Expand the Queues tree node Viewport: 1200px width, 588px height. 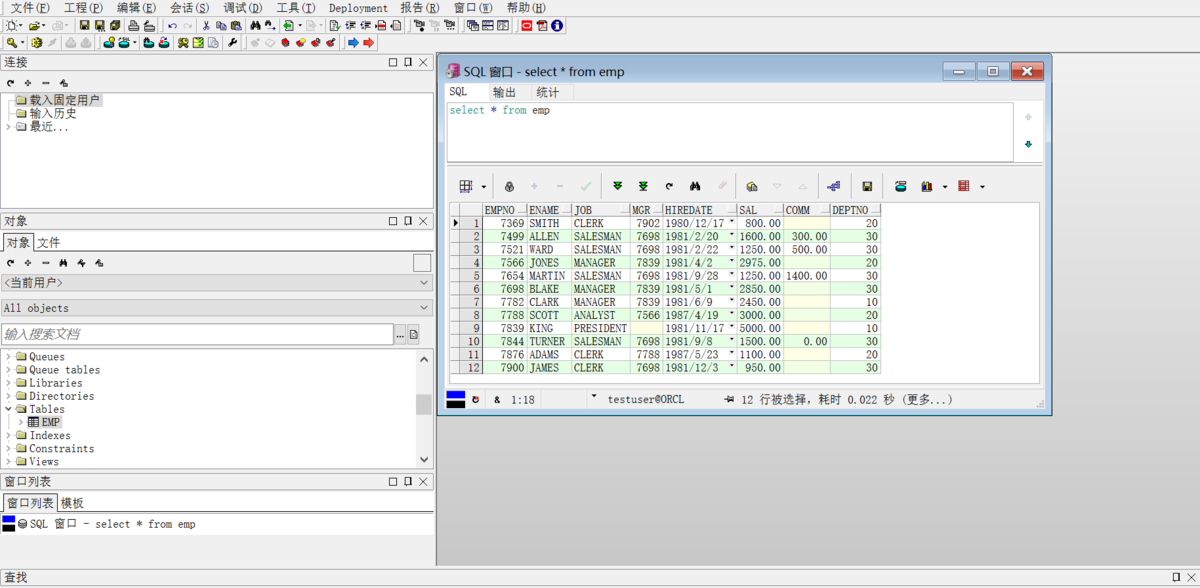9,357
